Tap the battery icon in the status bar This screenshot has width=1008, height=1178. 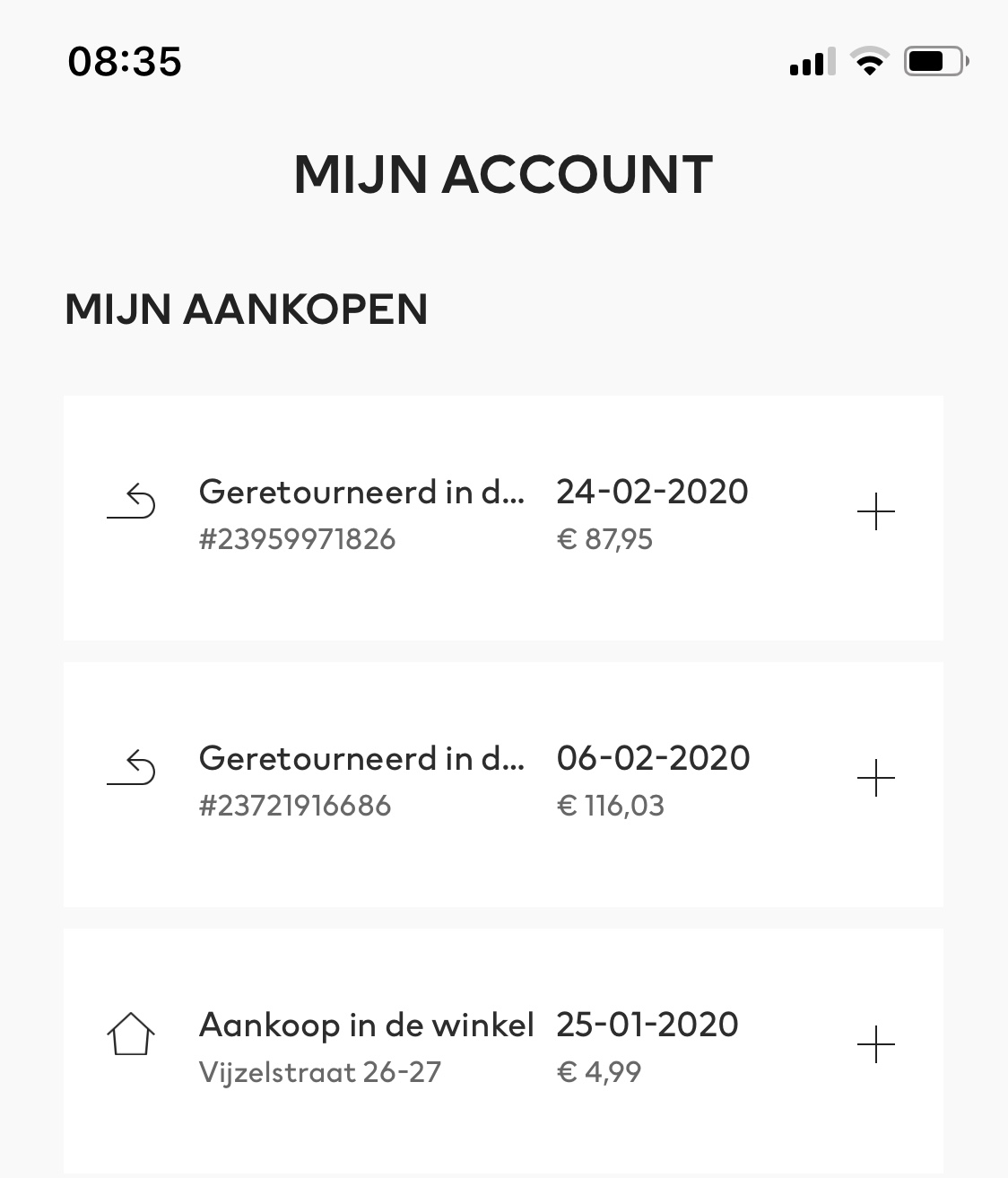pyautogui.click(x=936, y=61)
